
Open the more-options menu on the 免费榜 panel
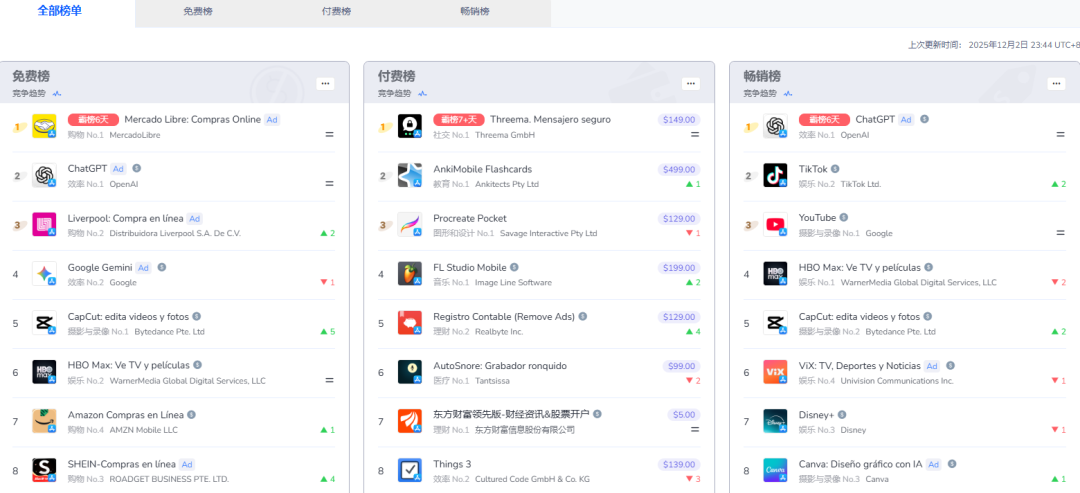[x=326, y=83]
